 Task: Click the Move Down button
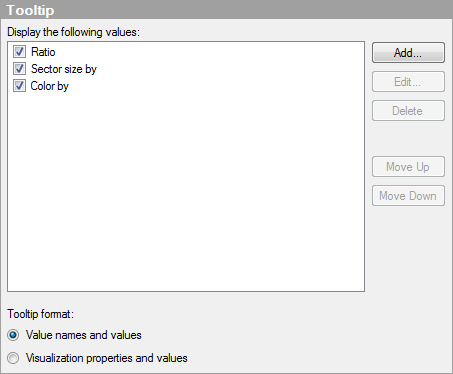click(x=408, y=196)
